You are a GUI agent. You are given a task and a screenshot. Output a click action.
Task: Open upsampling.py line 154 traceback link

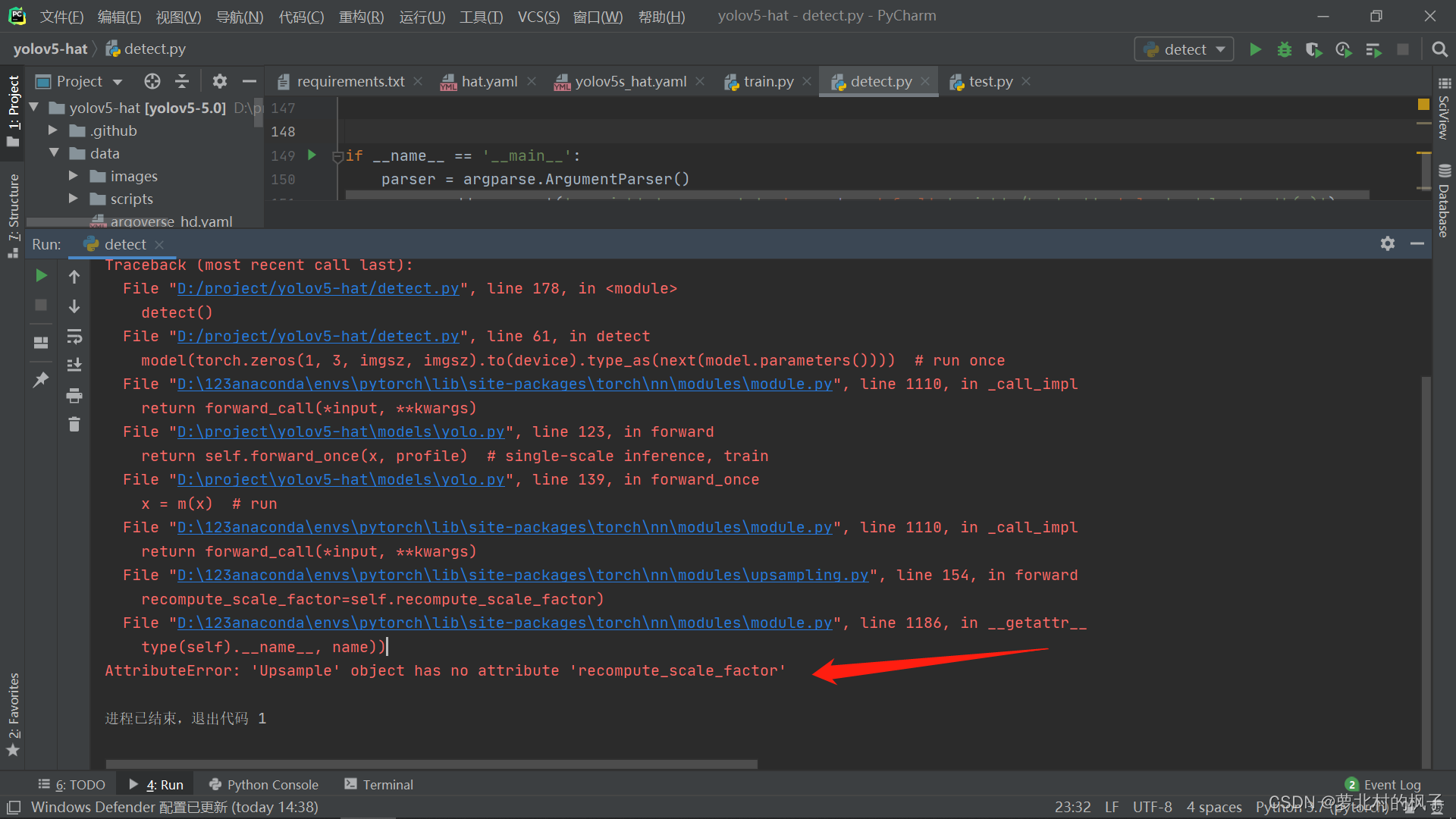[522, 576]
